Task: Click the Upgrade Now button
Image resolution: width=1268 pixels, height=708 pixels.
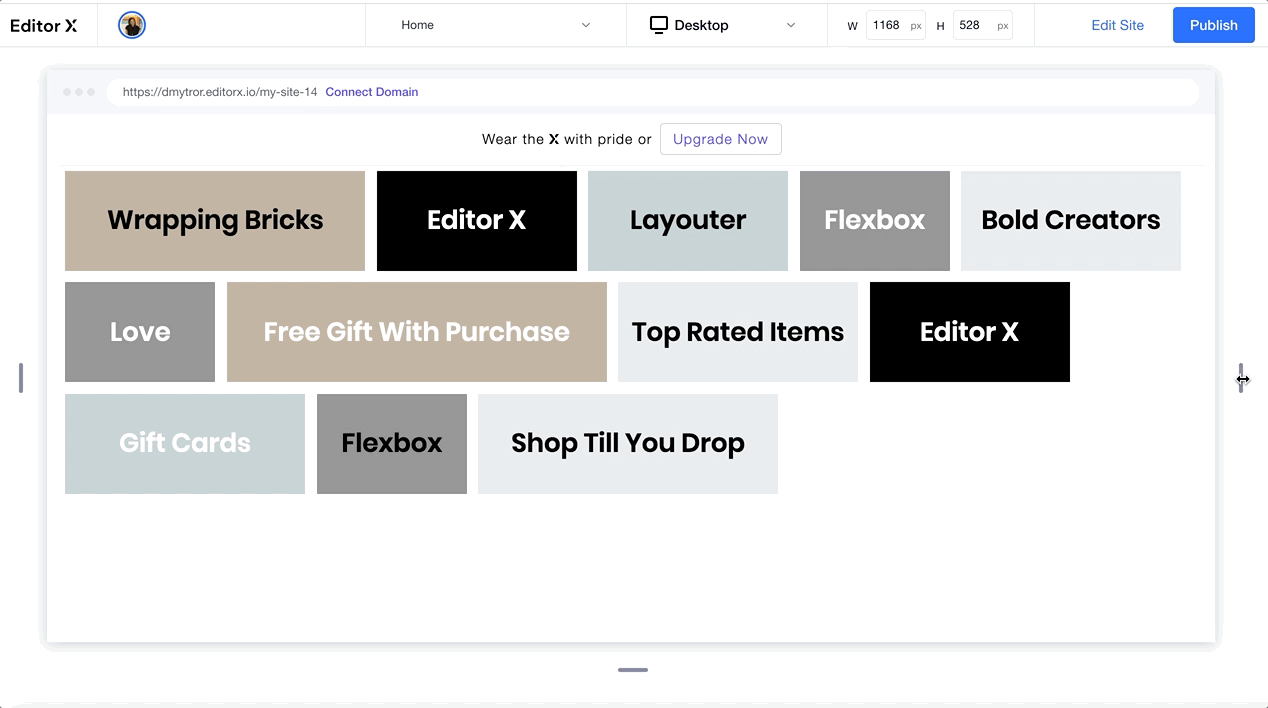Action: [x=720, y=139]
